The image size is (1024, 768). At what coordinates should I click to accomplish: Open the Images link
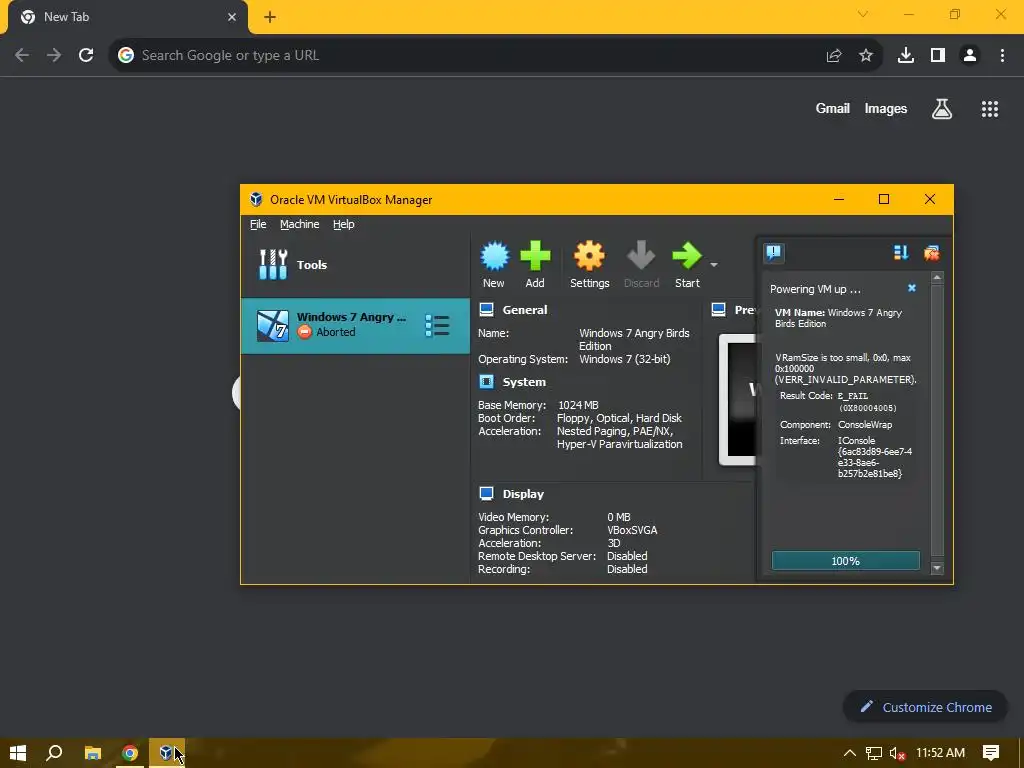coord(886,108)
